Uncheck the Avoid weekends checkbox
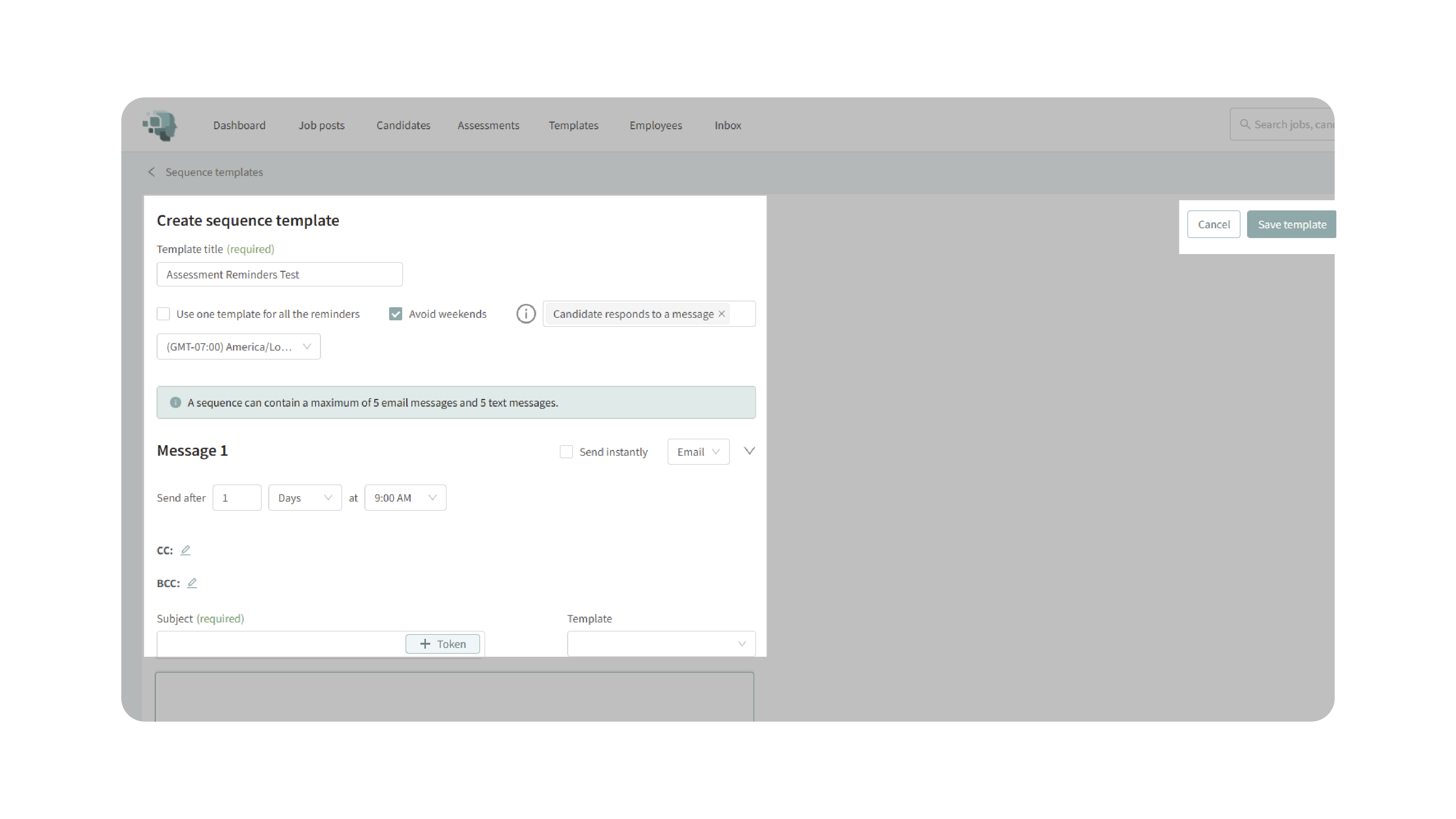The width and height of the screenshot is (1456, 819). pos(396,314)
